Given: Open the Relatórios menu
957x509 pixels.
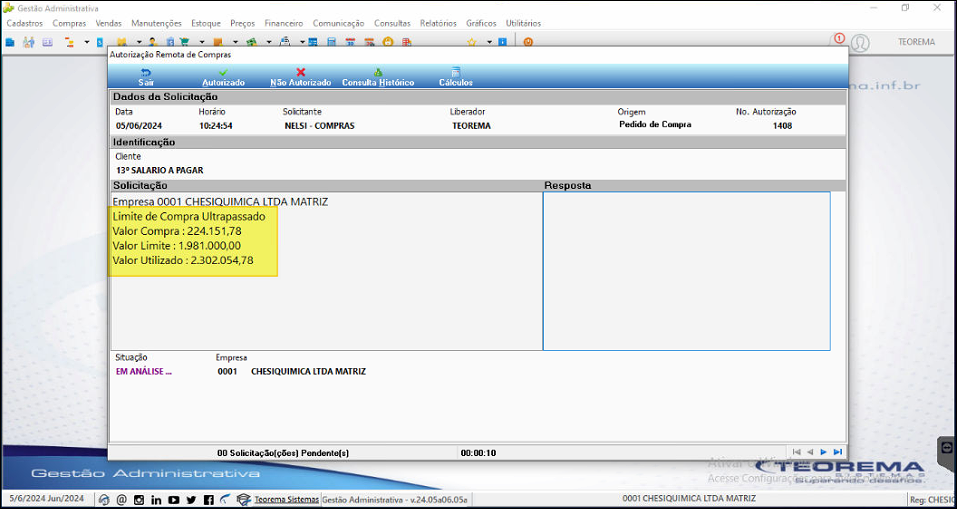Looking at the screenshot, I should pos(438,23).
